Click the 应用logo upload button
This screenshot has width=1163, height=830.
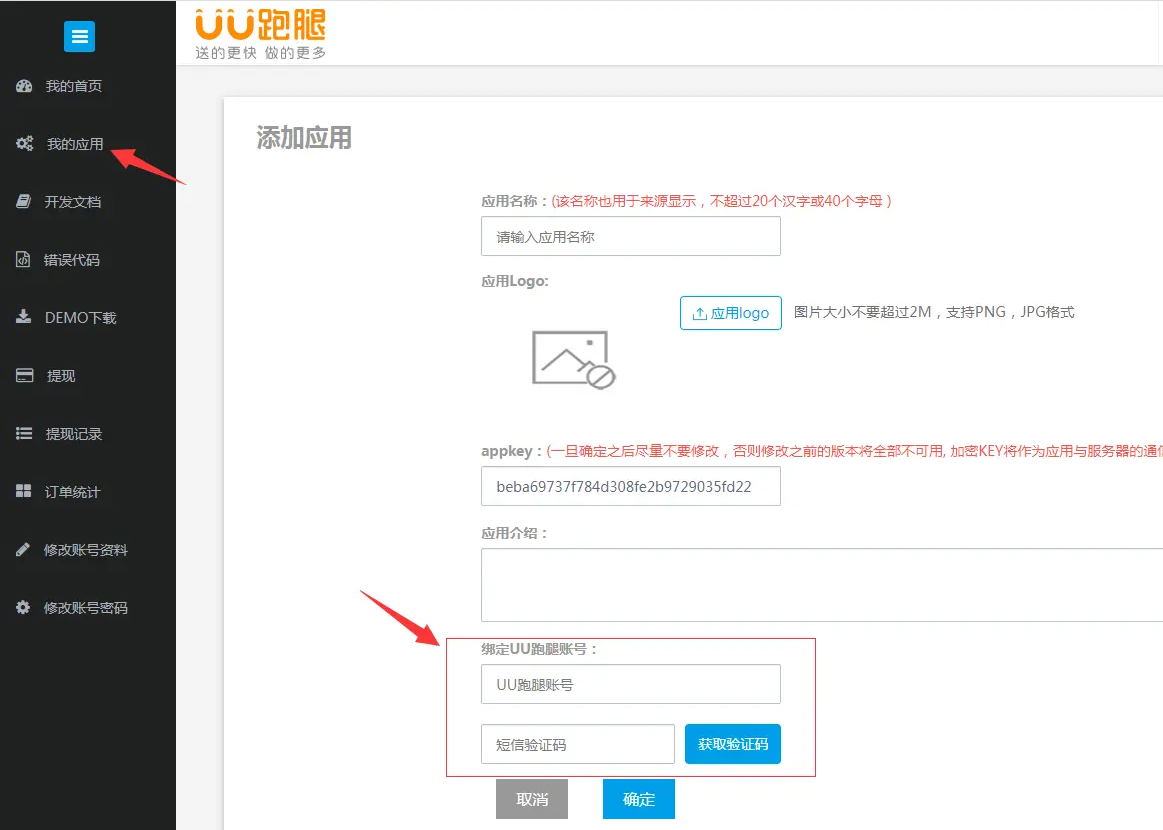[731, 313]
